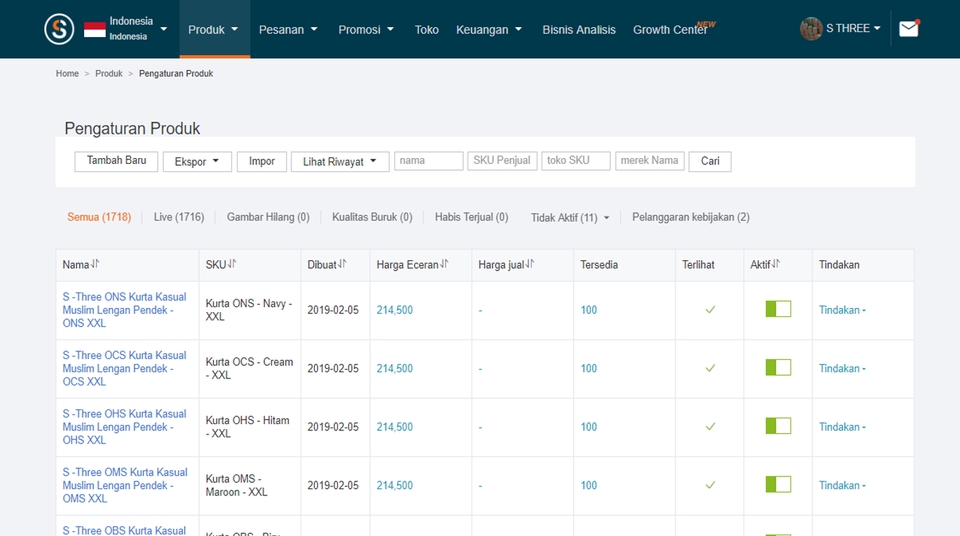960x536 pixels.
Task: Select the Gambar Hilang (0) tab
Action: [x=268, y=217]
